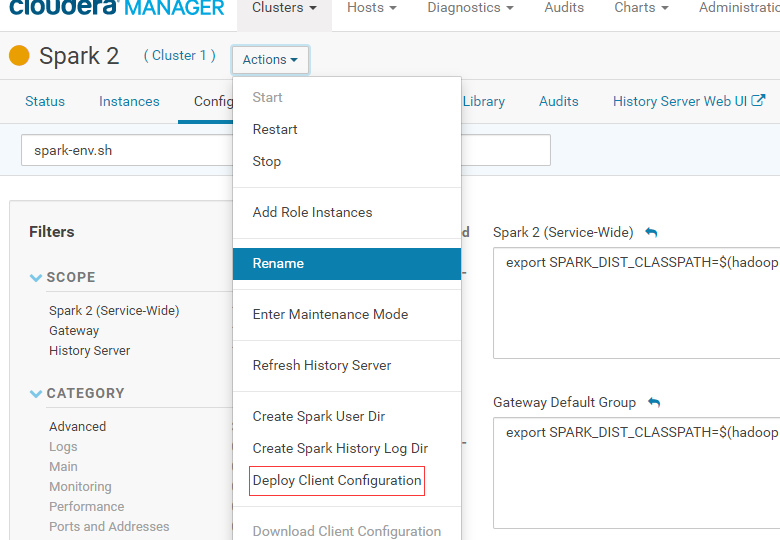Screen dimensions: 780x540
Task: Choose Create Spark User Dir
Action: pyautogui.click(x=347, y=416)
